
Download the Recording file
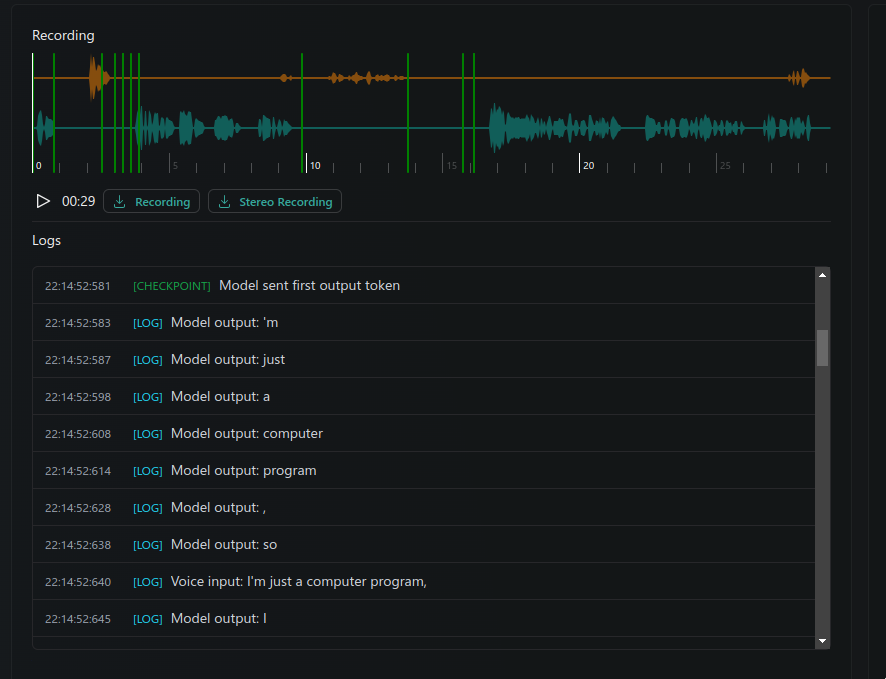coord(151,202)
